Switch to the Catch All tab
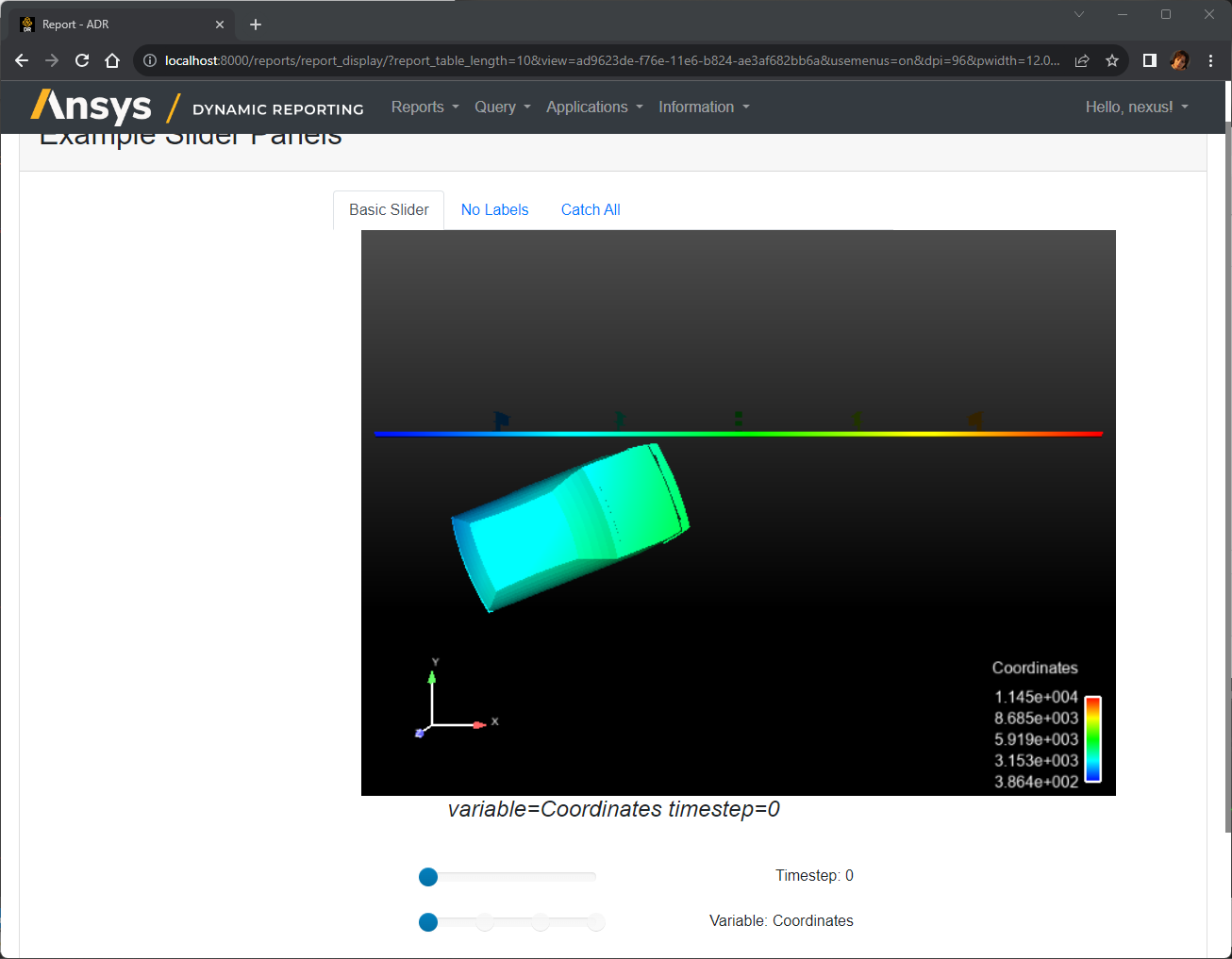The image size is (1232, 959). [591, 210]
